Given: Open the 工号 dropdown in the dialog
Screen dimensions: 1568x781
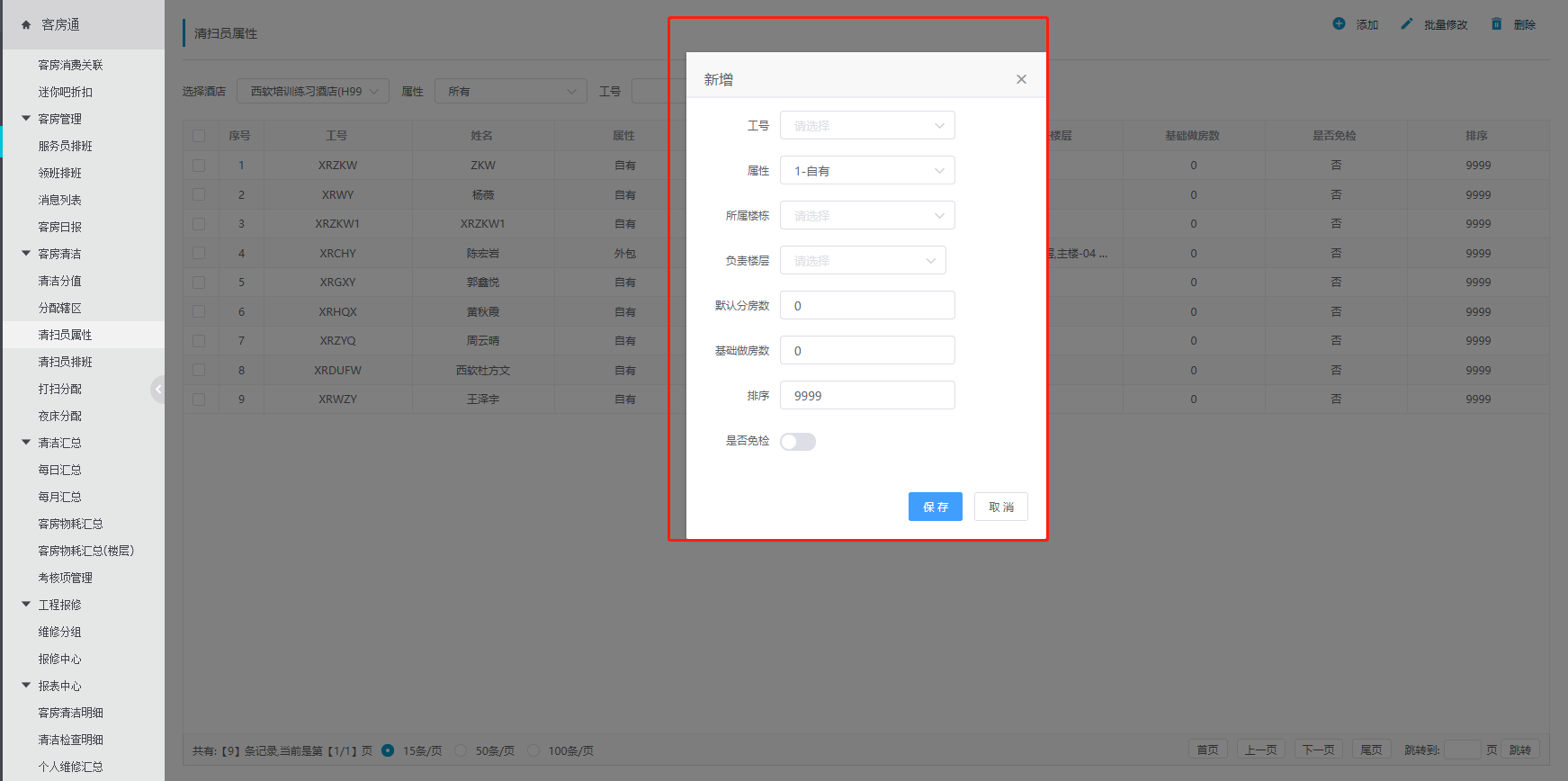Looking at the screenshot, I should point(867,125).
